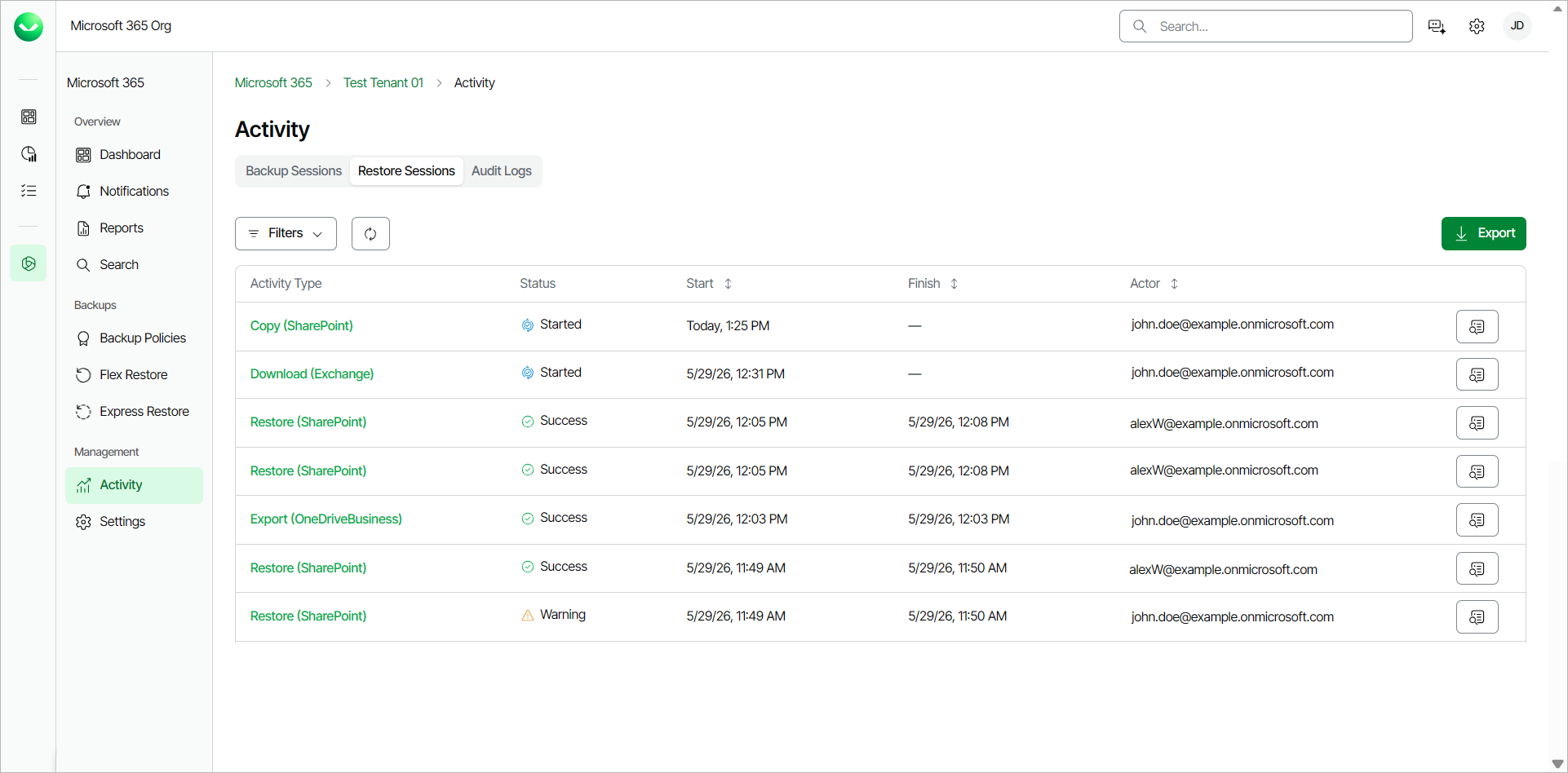View details for the Warning restore row
The height and width of the screenshot is (773, 1568).
click(1477, 617)
